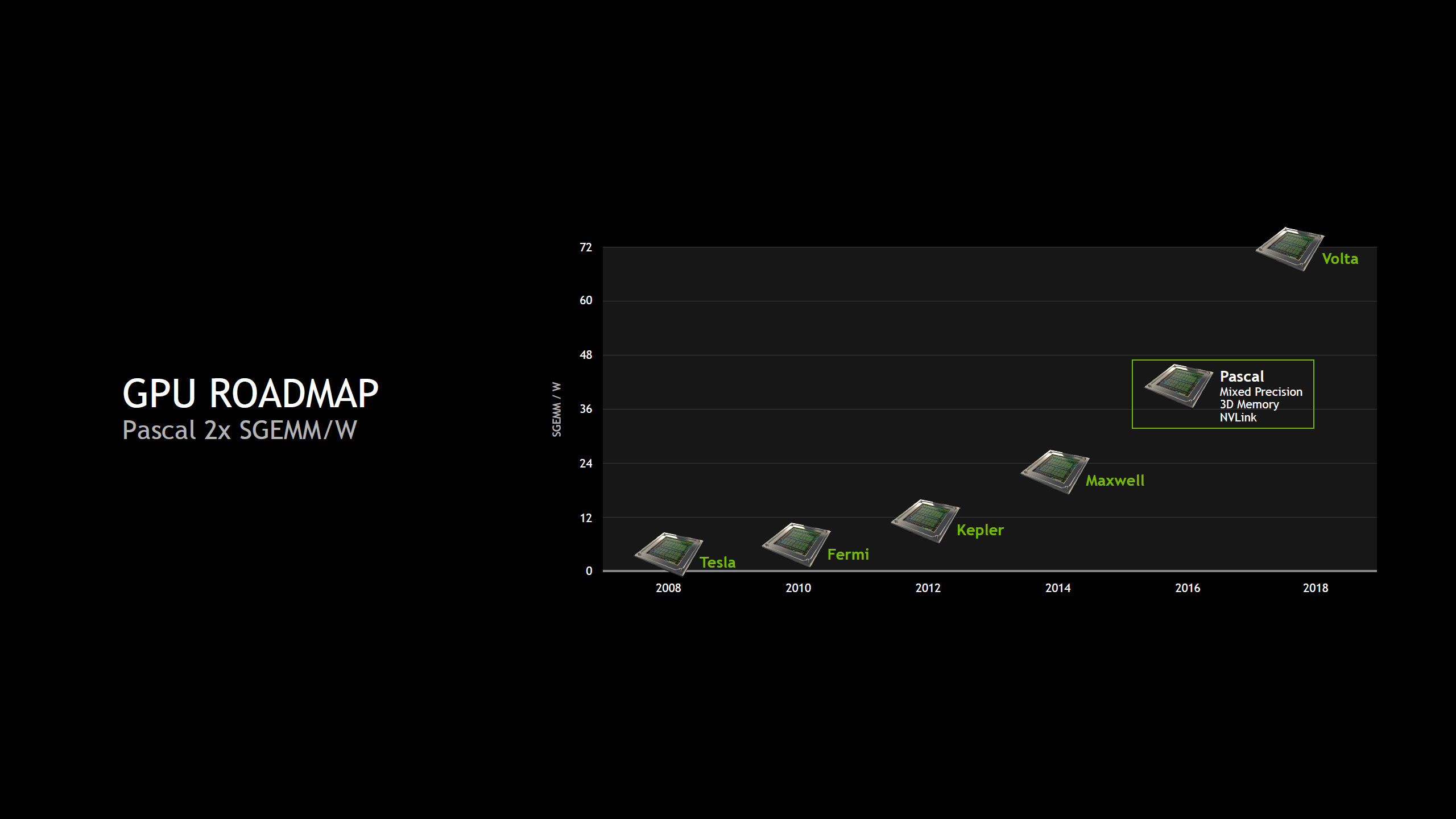The height and width of the screenshot is (819, 1456).
Task: Click the 72 y-axis value label
Action: point(585,247)
